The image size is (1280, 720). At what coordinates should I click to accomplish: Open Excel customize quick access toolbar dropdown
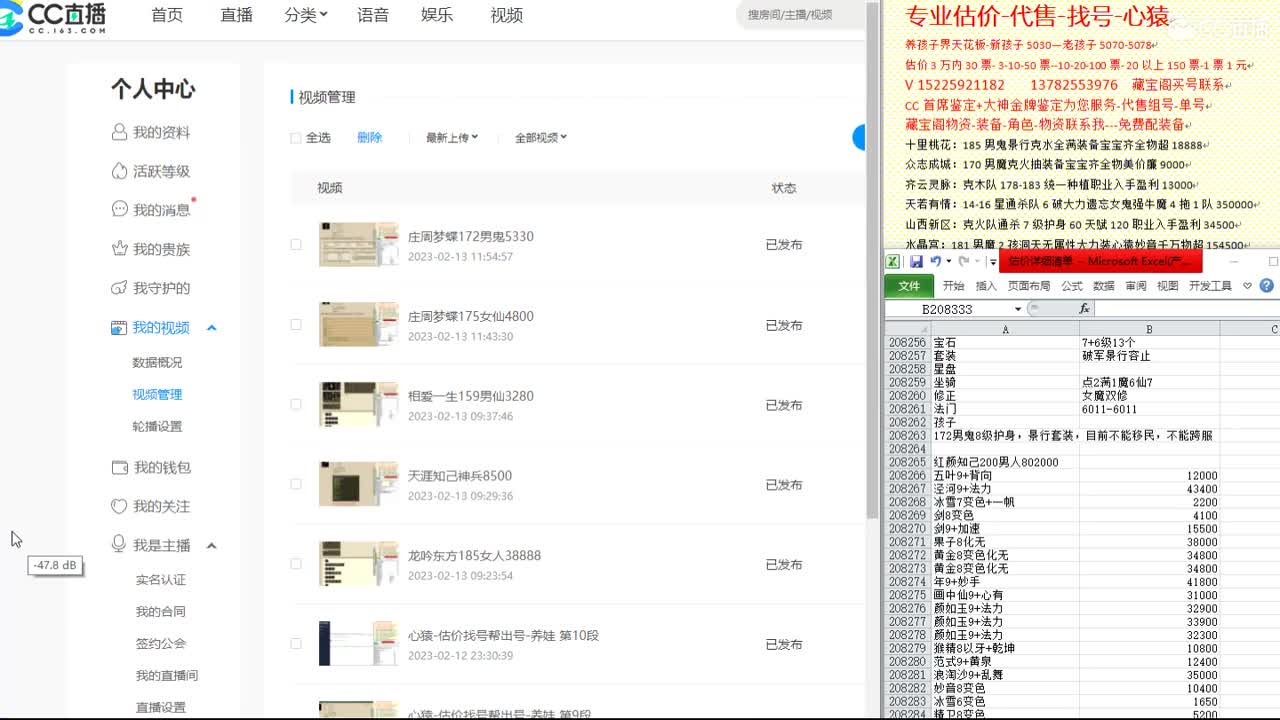992,262
